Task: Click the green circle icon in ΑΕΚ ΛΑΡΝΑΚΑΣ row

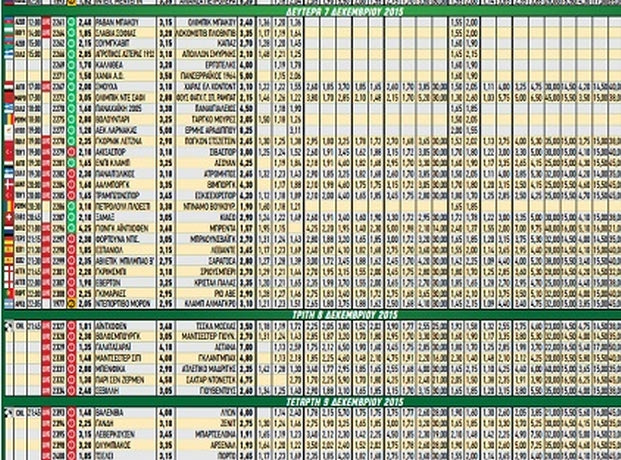Action: pos(71,130)
